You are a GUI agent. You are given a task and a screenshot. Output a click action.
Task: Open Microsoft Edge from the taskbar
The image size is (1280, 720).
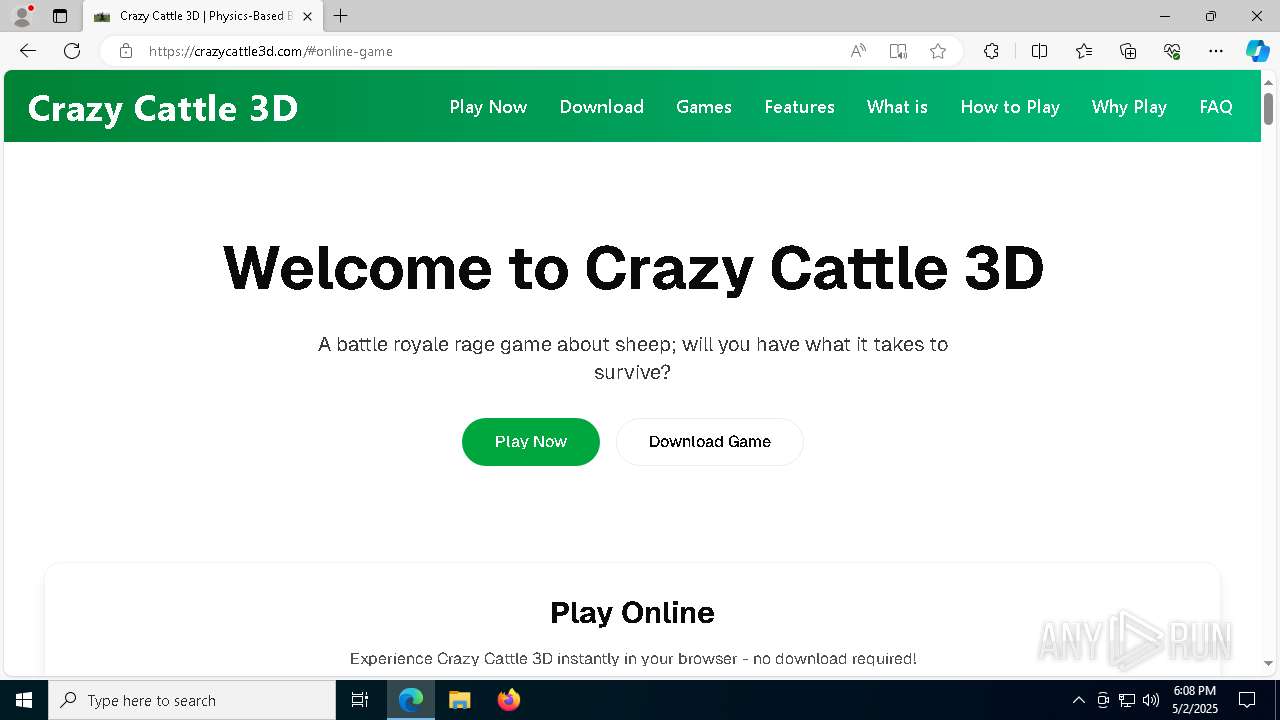point(411,700)
